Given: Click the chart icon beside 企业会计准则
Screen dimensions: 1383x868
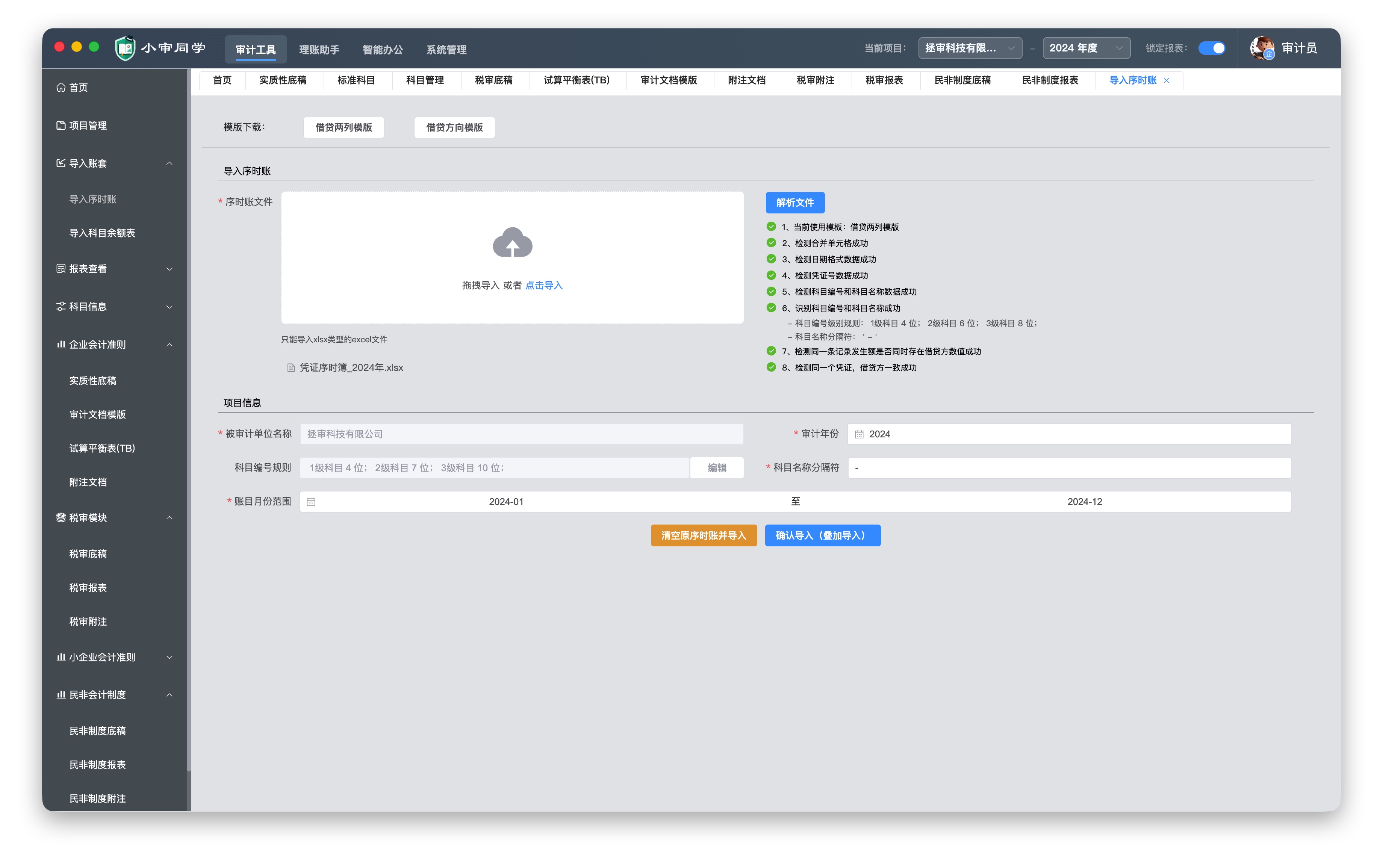Looking at the screenshot, I should 61,345.
